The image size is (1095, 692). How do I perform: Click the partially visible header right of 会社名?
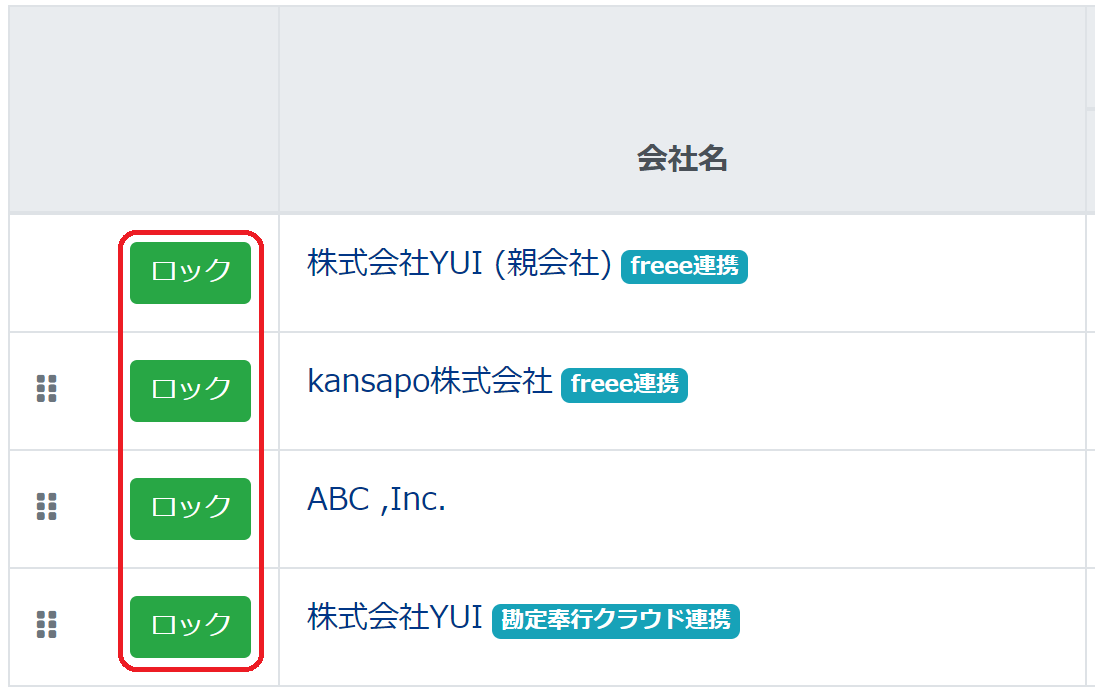coord(1090,110)
